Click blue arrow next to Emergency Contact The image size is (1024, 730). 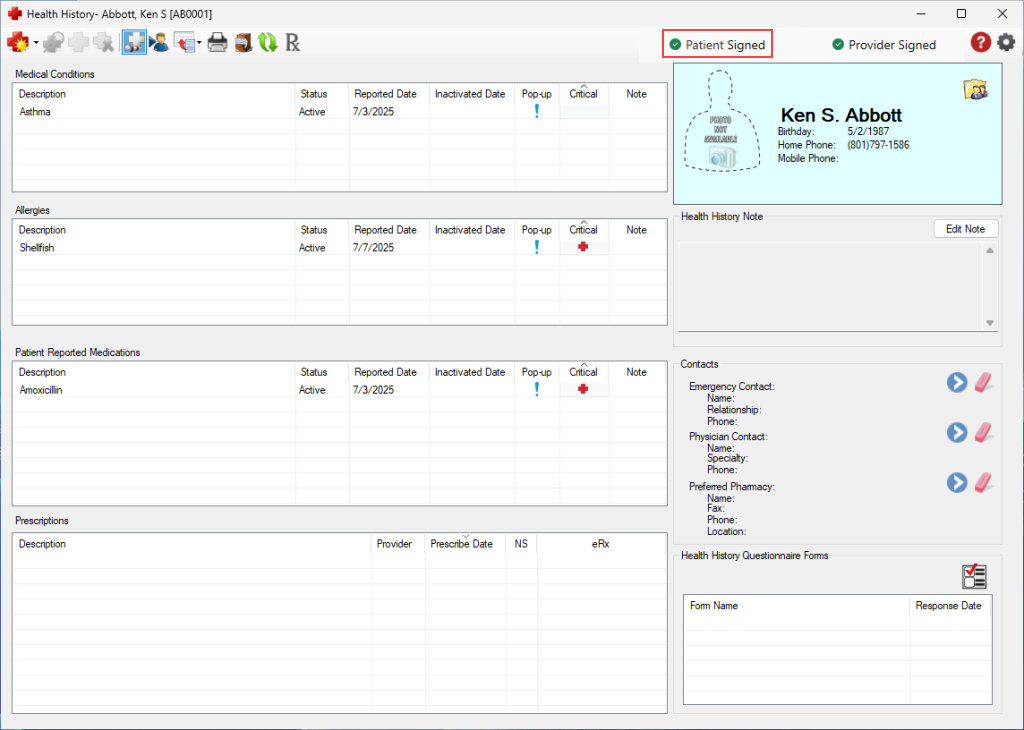coord(957,382)
